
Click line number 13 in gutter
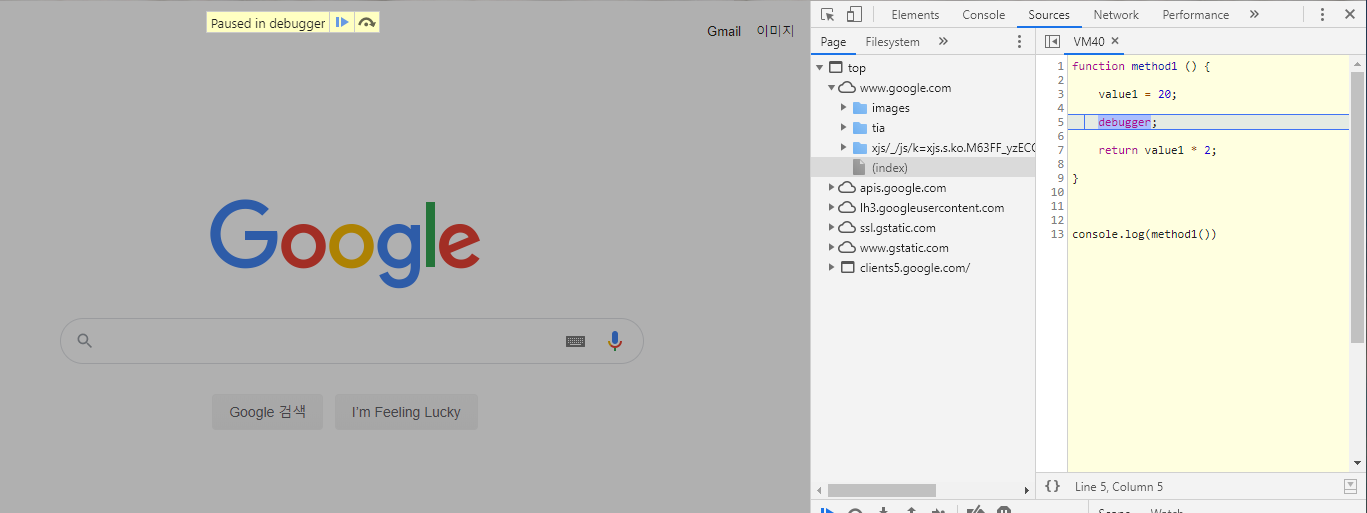click(x=1057, y=234)
